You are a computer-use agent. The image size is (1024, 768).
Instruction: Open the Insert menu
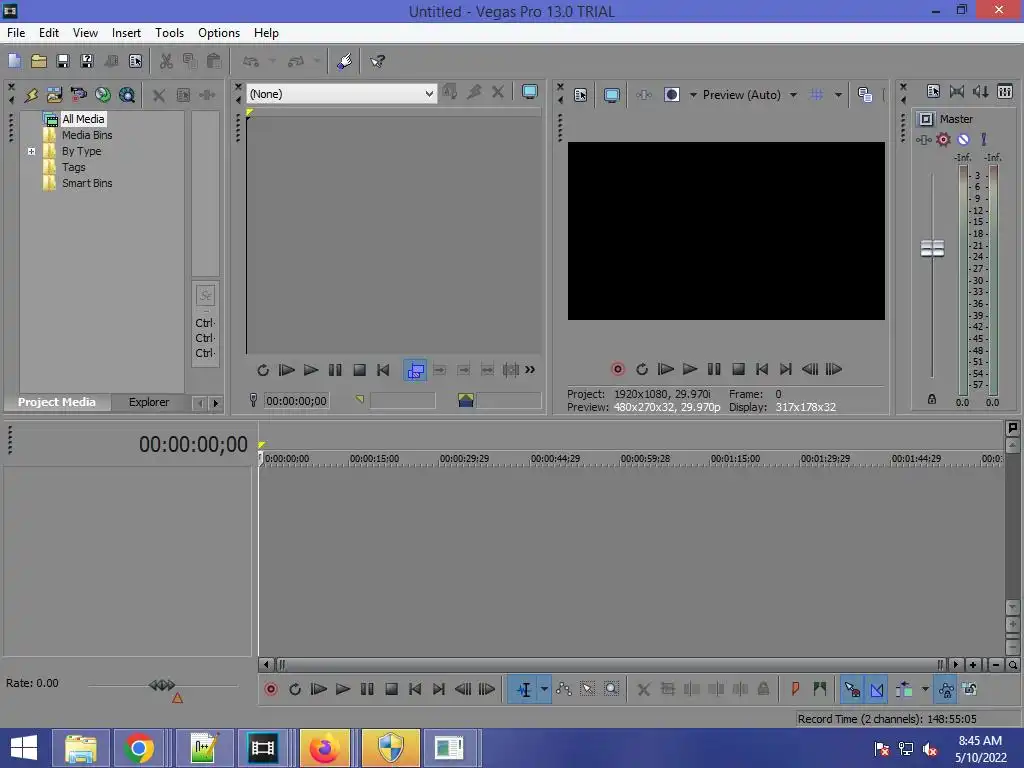(126, 33)
